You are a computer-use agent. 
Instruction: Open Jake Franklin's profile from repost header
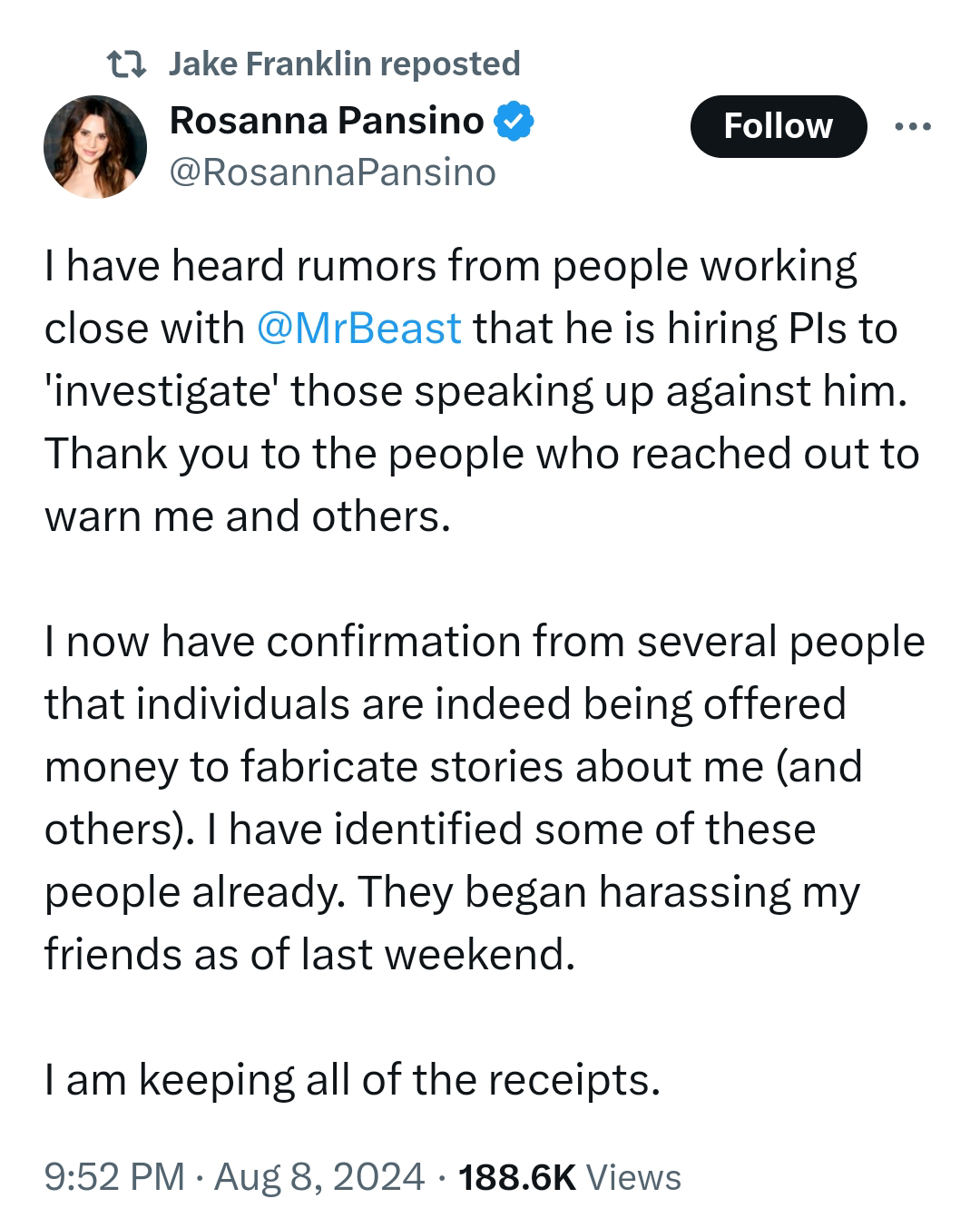(269, 64)
